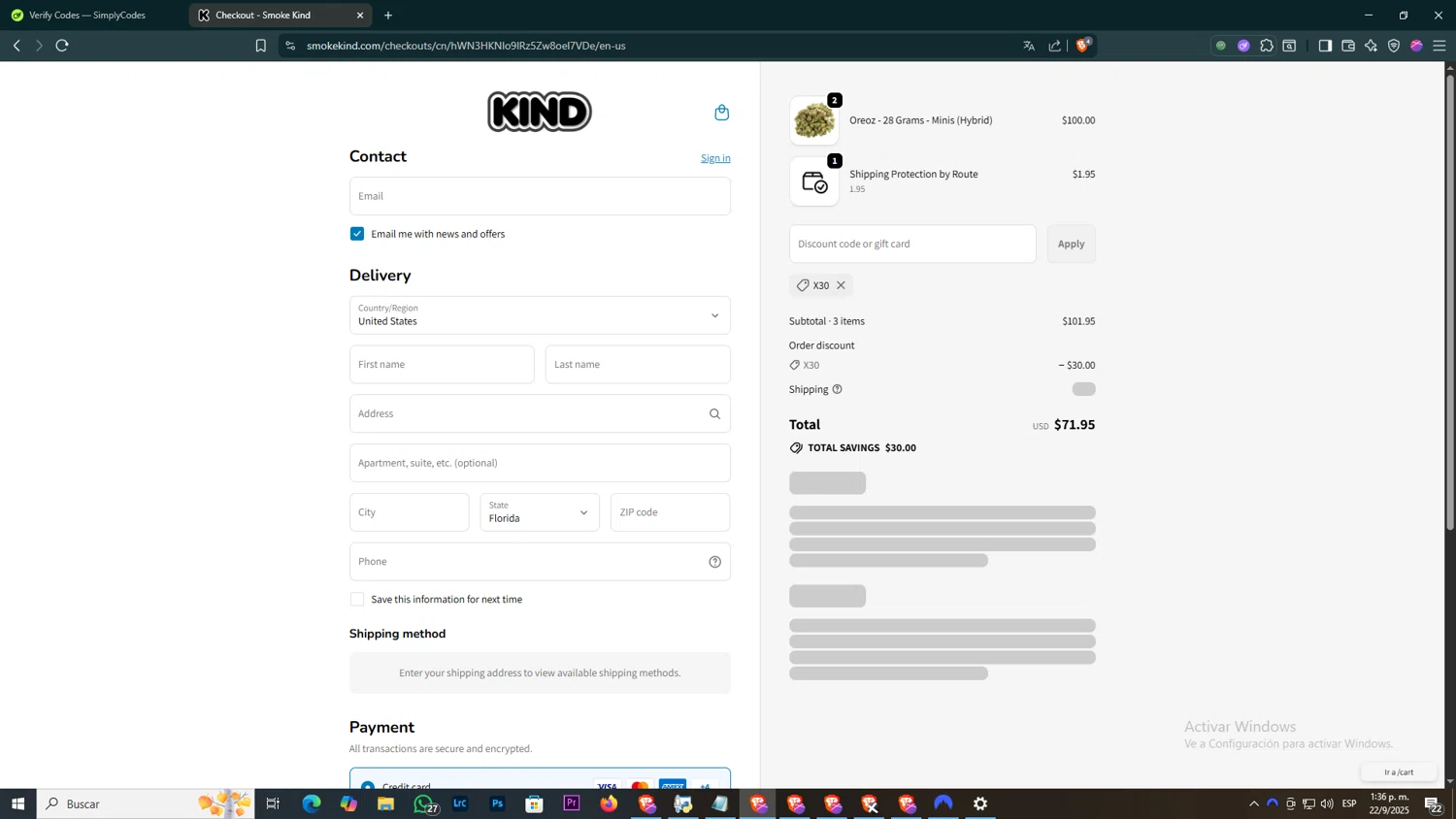The width and height of the screenshot is (1456, 819).
Task: Open the tab search icon in toolbar
Action: [x=1289, y=46]
